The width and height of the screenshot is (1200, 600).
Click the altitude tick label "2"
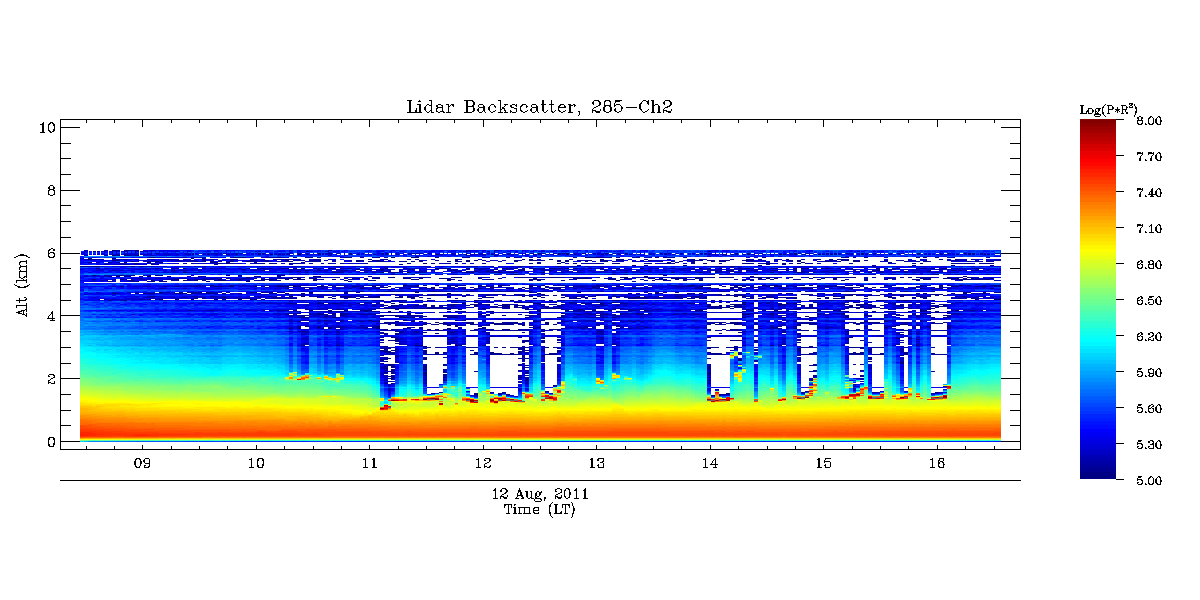[x=49, y=379]
